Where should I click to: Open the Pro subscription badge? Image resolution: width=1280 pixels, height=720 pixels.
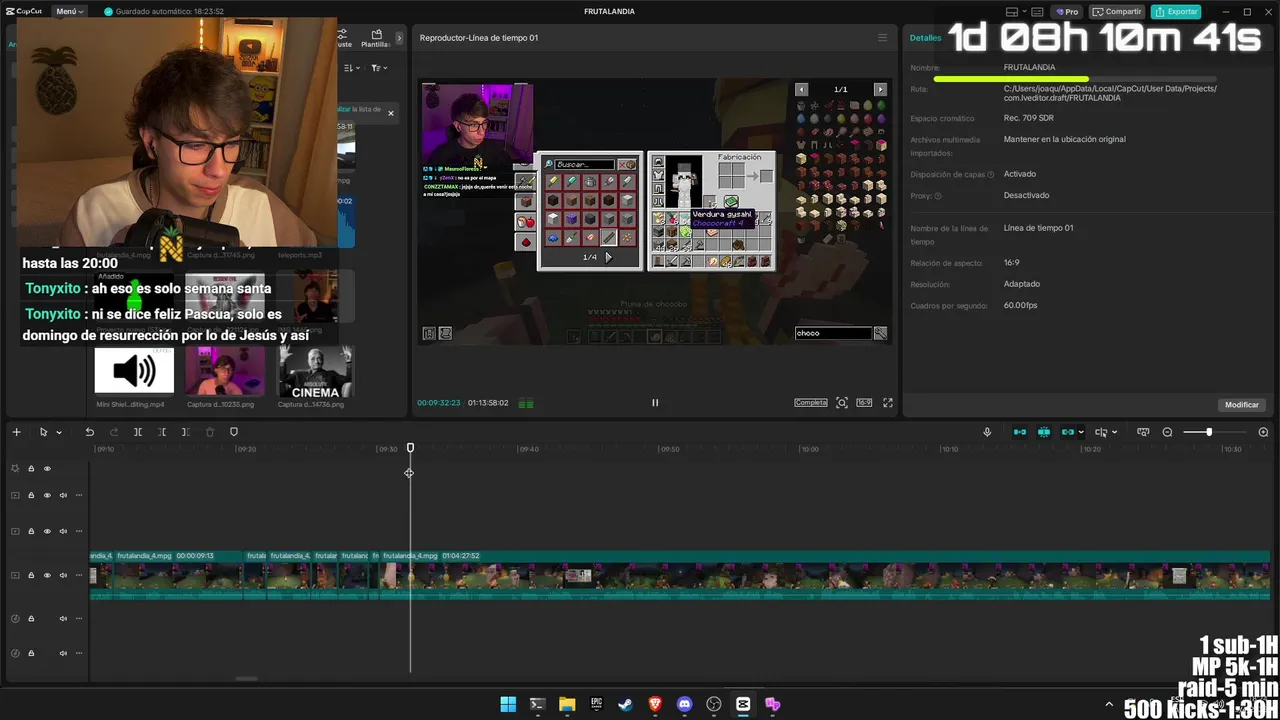tap(1067, 12)
